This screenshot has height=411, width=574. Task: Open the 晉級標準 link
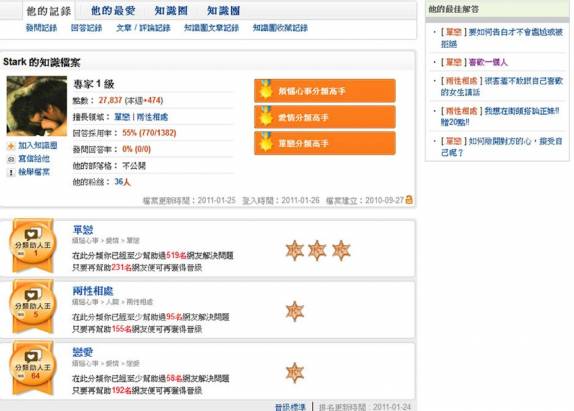point(290,407)
